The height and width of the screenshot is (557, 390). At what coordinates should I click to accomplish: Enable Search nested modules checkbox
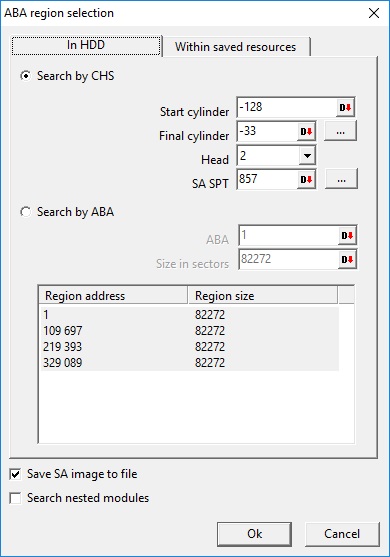click(x=15, y=498)
